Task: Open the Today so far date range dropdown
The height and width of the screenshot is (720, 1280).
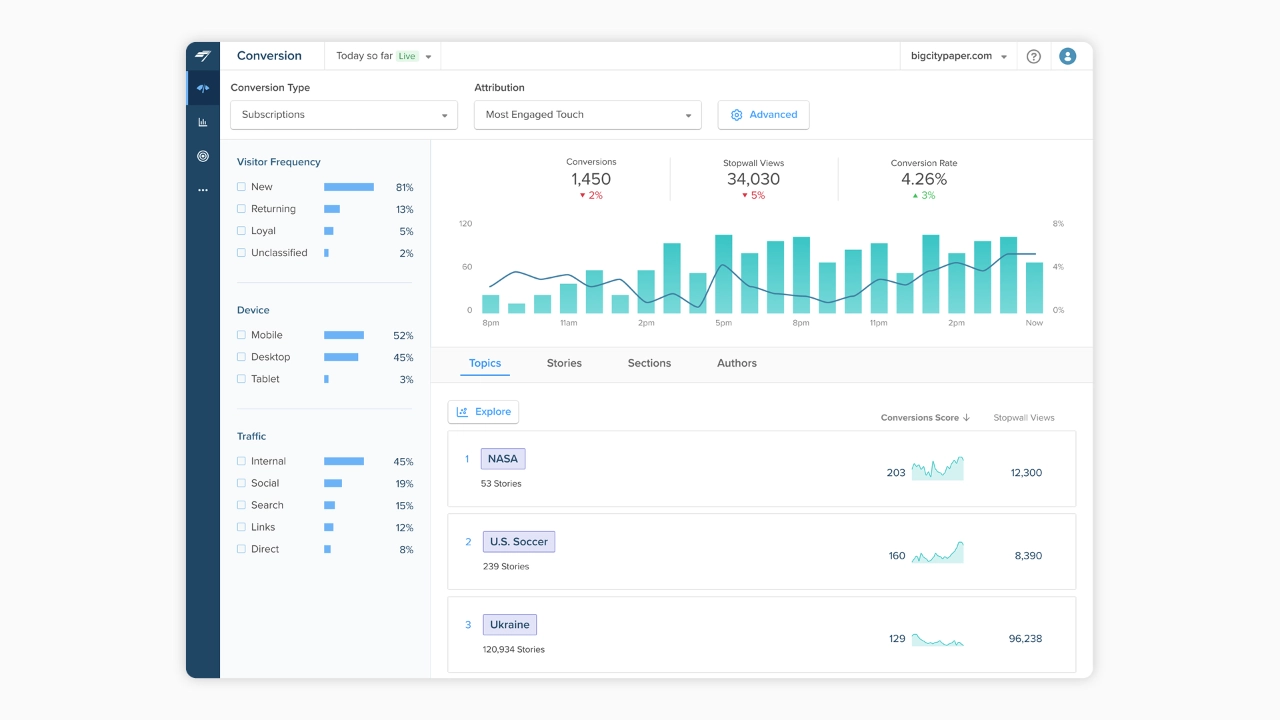Action: tap(383, 56)
